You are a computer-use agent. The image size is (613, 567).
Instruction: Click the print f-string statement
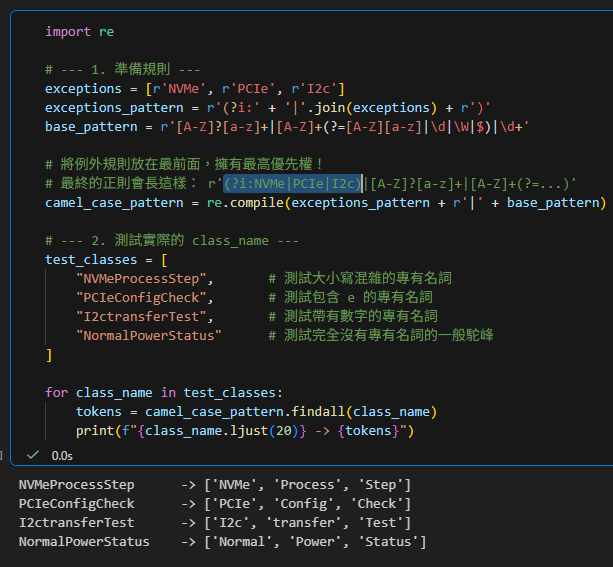point(245,430)
